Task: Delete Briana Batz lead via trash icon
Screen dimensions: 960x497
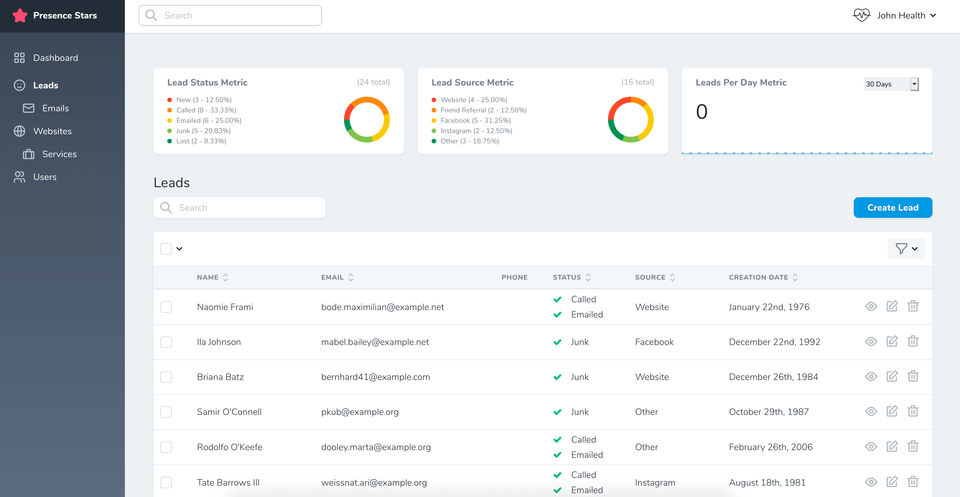Action: tap(913, 377)
